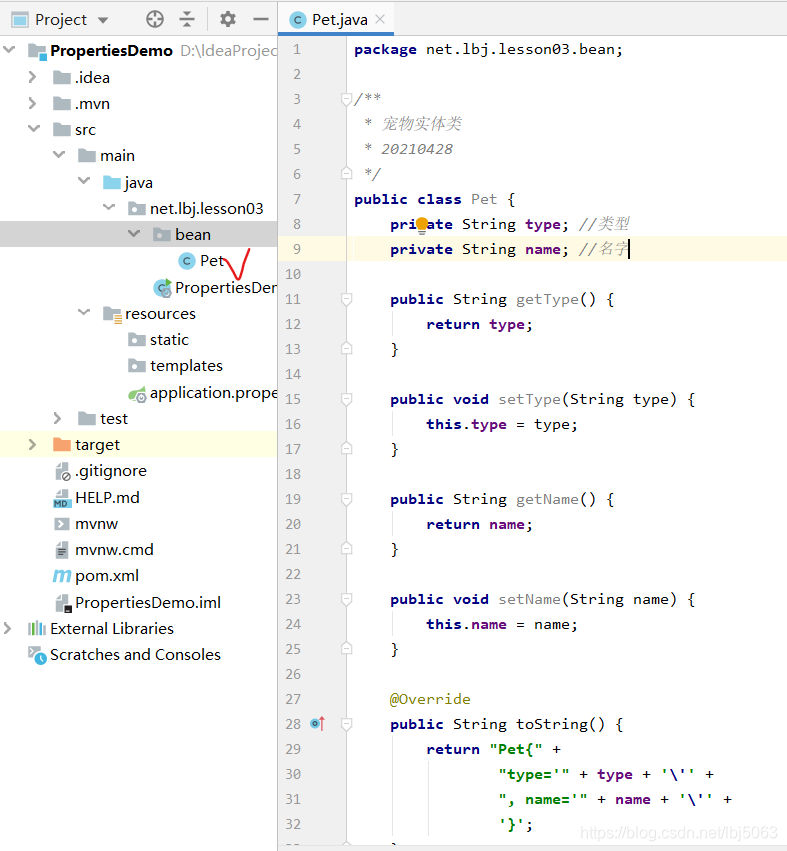
Task: Fold the setName method at line 23
Action: coord(346,599)
